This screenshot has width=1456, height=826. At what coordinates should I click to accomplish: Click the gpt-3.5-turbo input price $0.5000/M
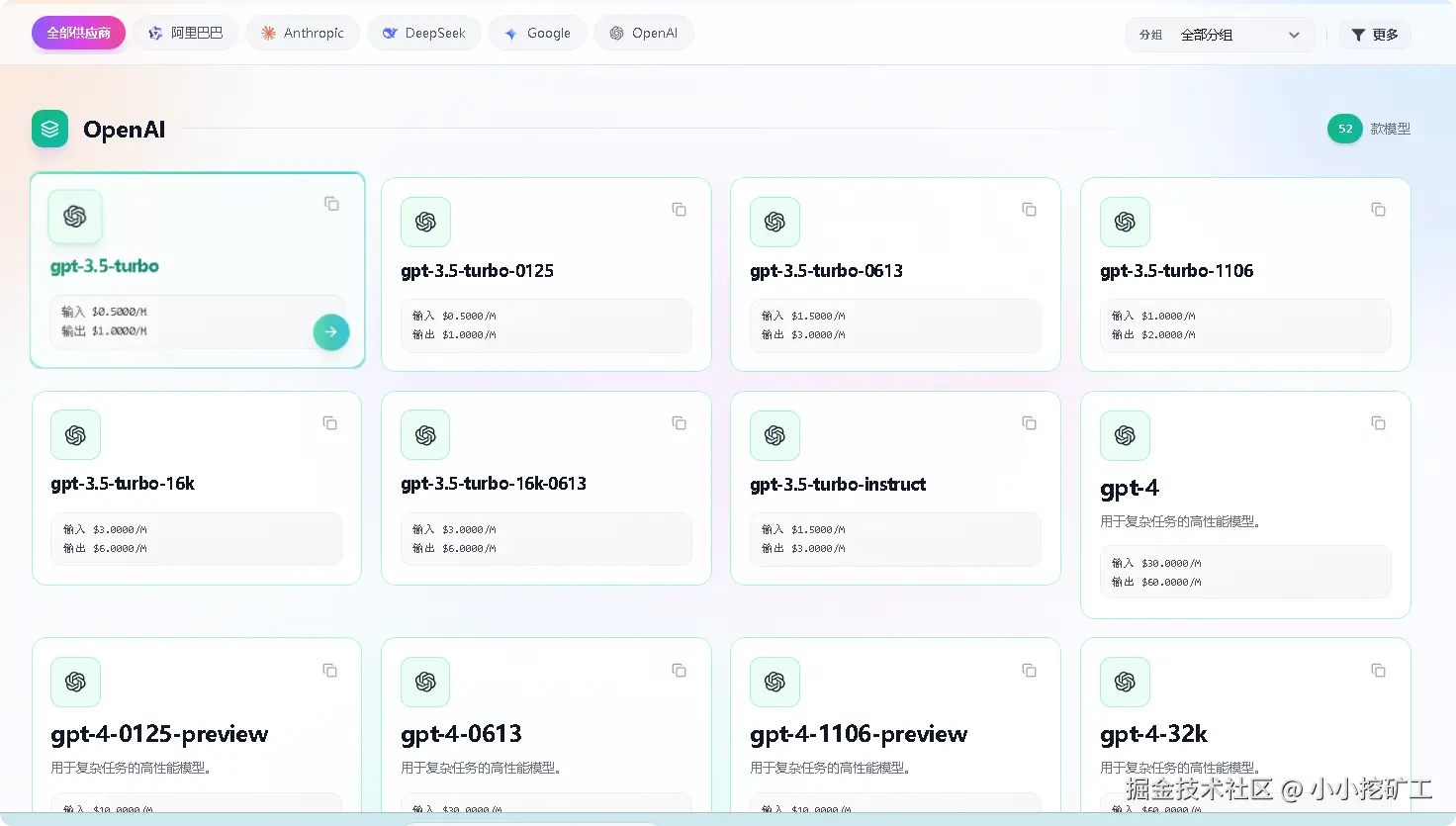click(120, 312)
